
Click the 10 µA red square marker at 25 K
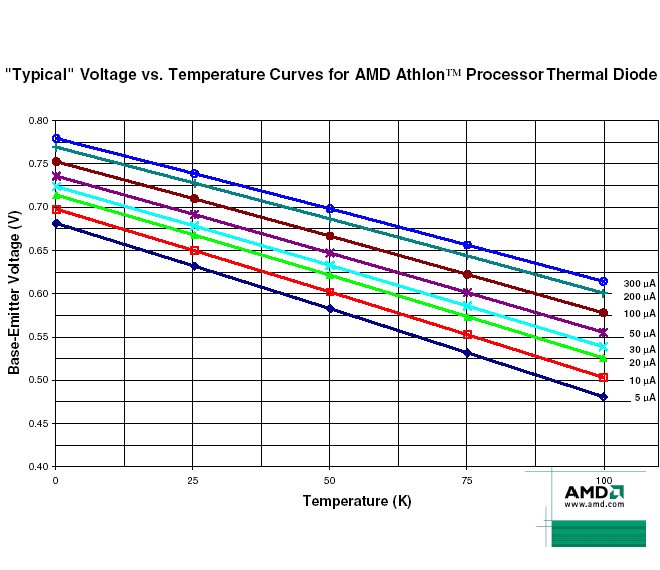pos(194,251)
